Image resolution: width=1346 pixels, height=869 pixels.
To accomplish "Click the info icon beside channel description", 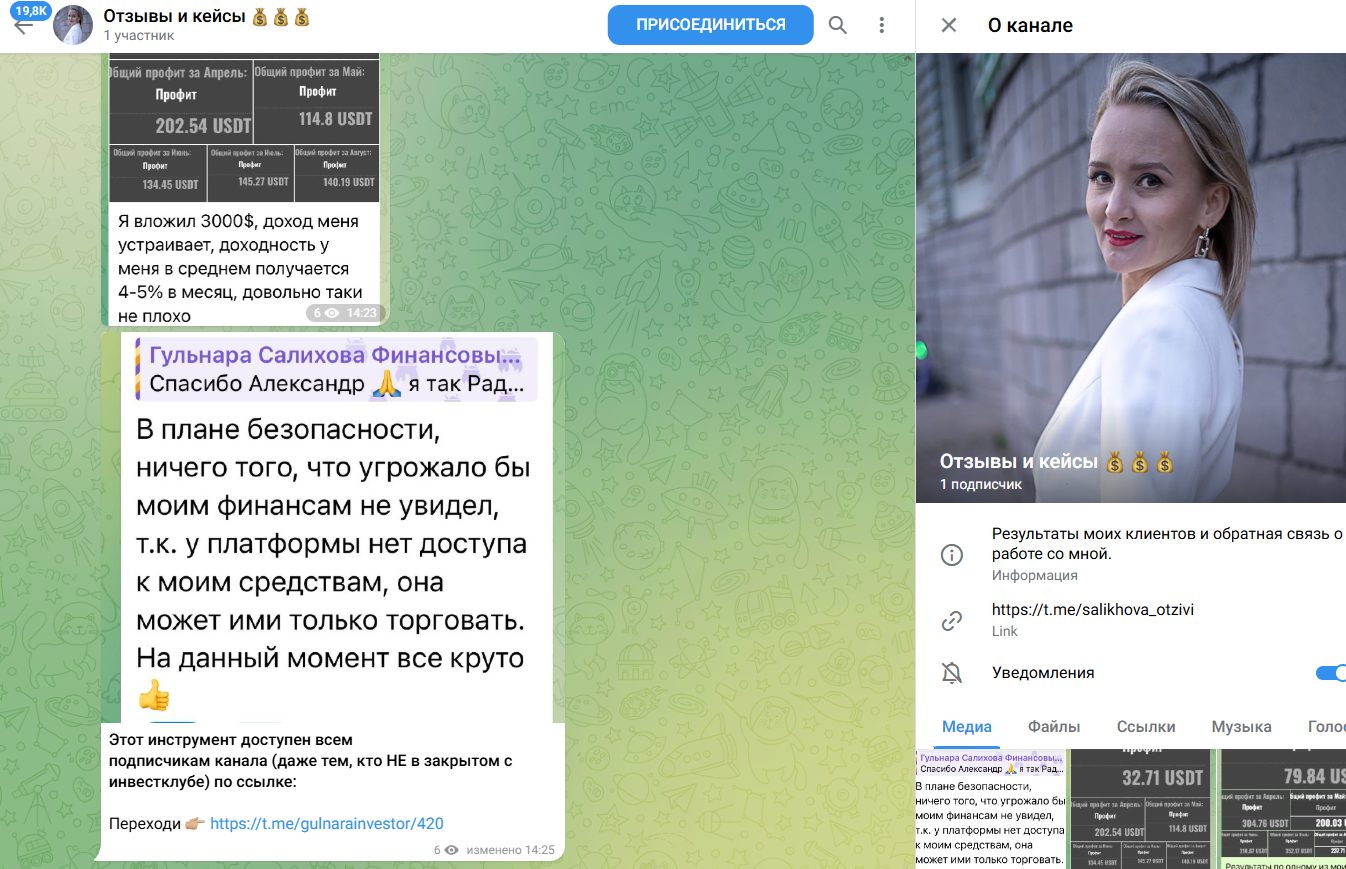I will pos(952,554).
